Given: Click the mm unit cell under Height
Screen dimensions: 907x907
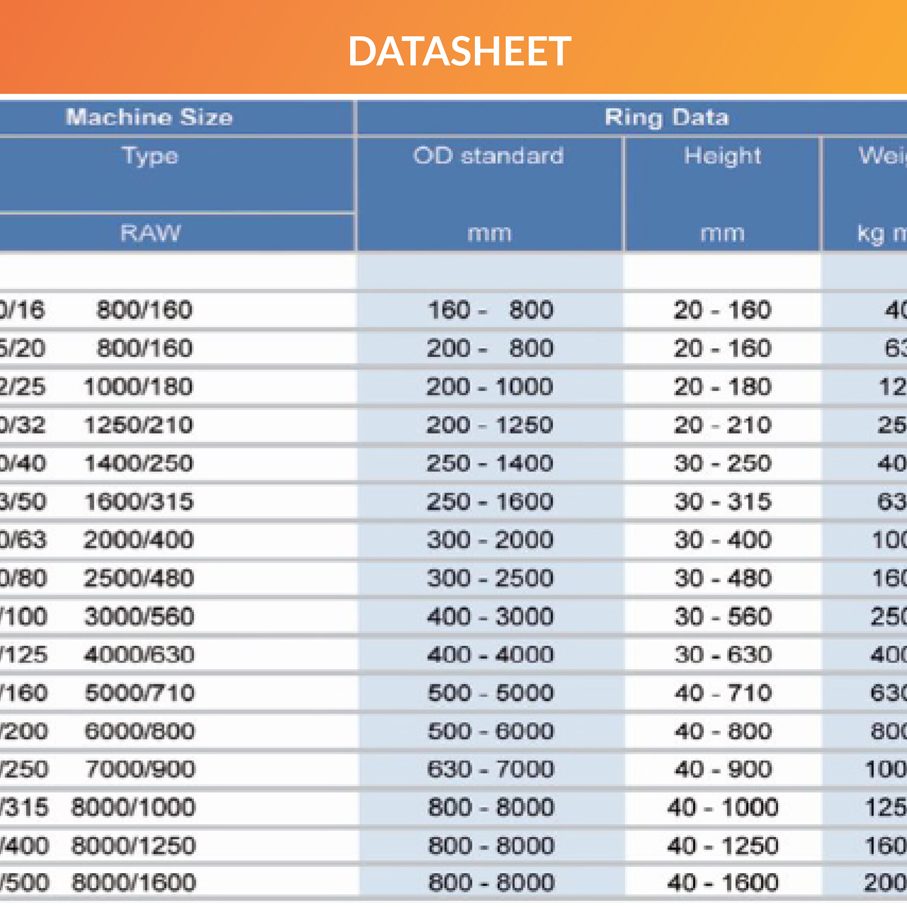Looking at the screenshot, I should (x=722, y=233).
